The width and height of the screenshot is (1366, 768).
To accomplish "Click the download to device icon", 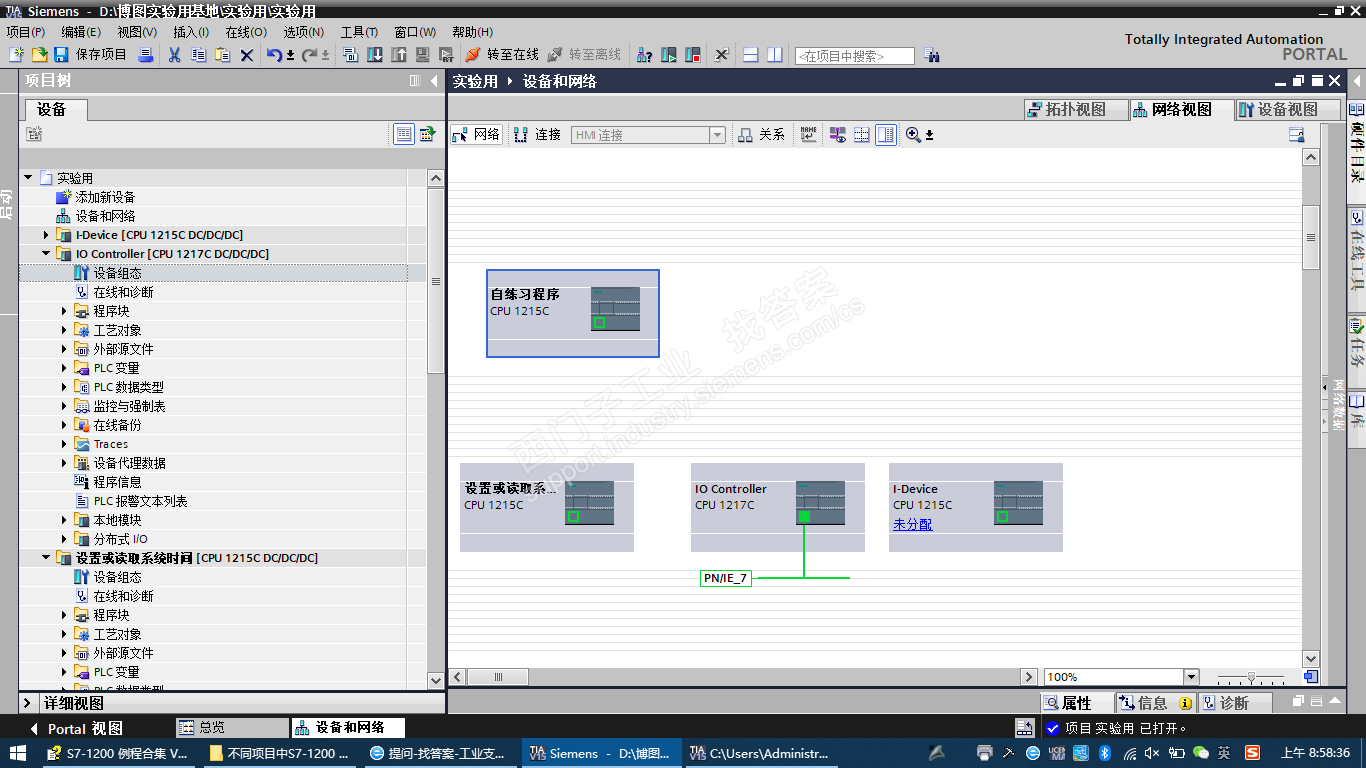I will click(x=374, y=55).
